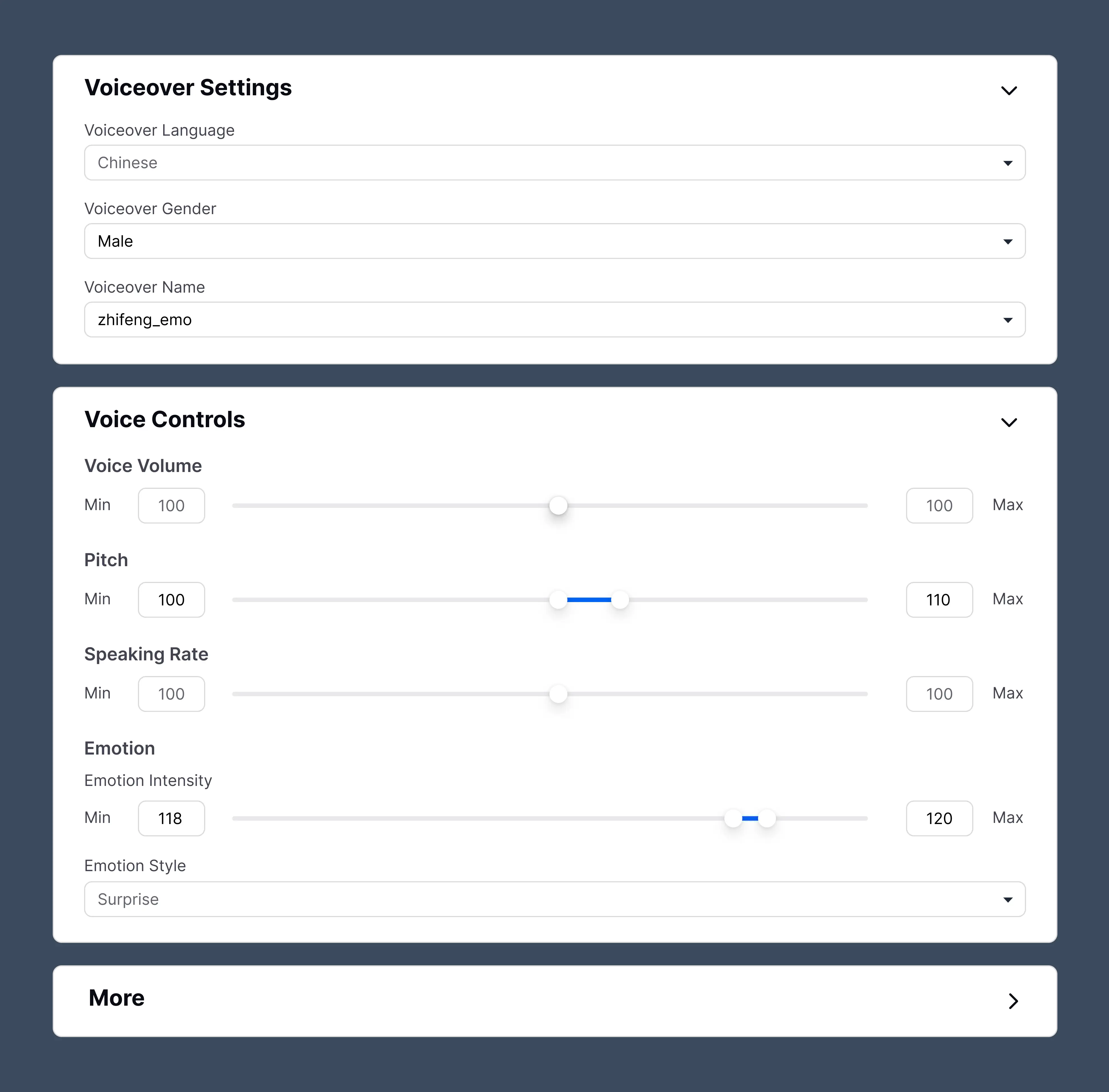Click the Pitch maximum slider handle
This screenshot has width=1109, height=1092.
pos(620,600)
